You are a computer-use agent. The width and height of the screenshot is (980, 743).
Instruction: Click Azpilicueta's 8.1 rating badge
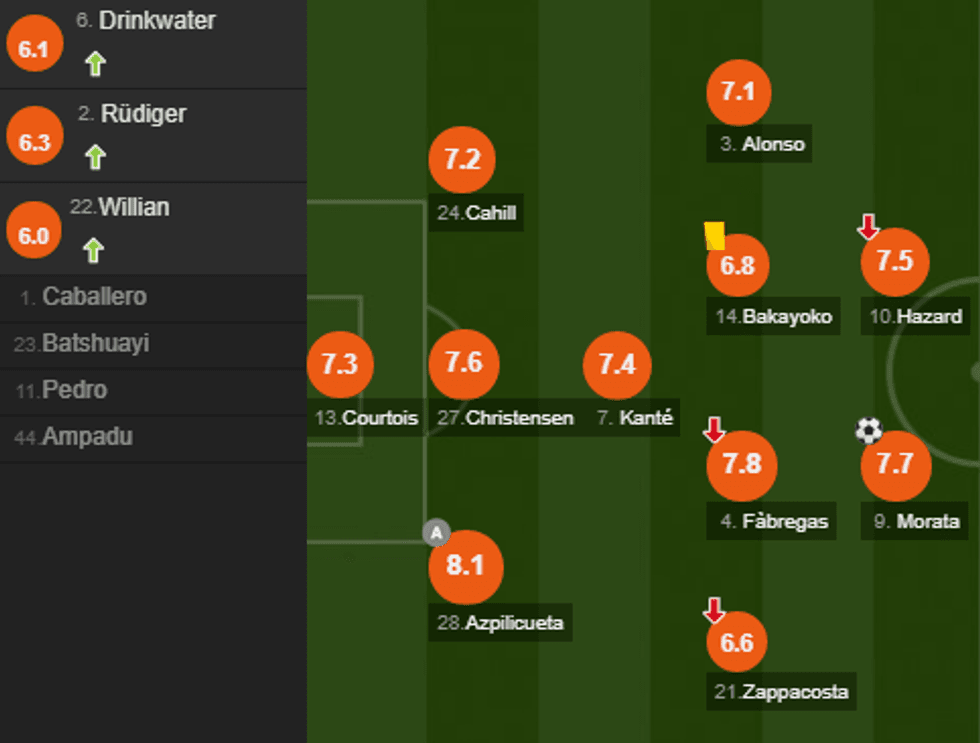(465, 567)
